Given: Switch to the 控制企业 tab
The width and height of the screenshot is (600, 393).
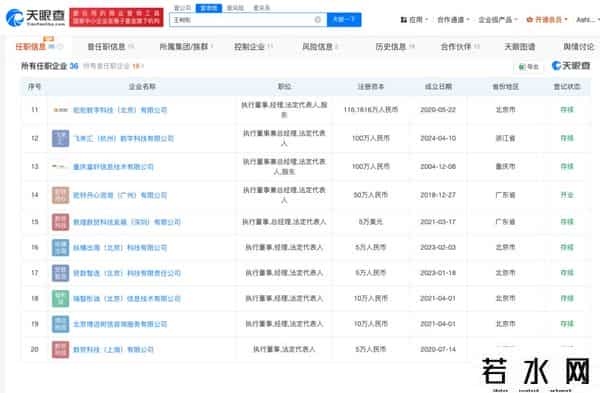Looking at the screenshot, I should tap(253, 47).
